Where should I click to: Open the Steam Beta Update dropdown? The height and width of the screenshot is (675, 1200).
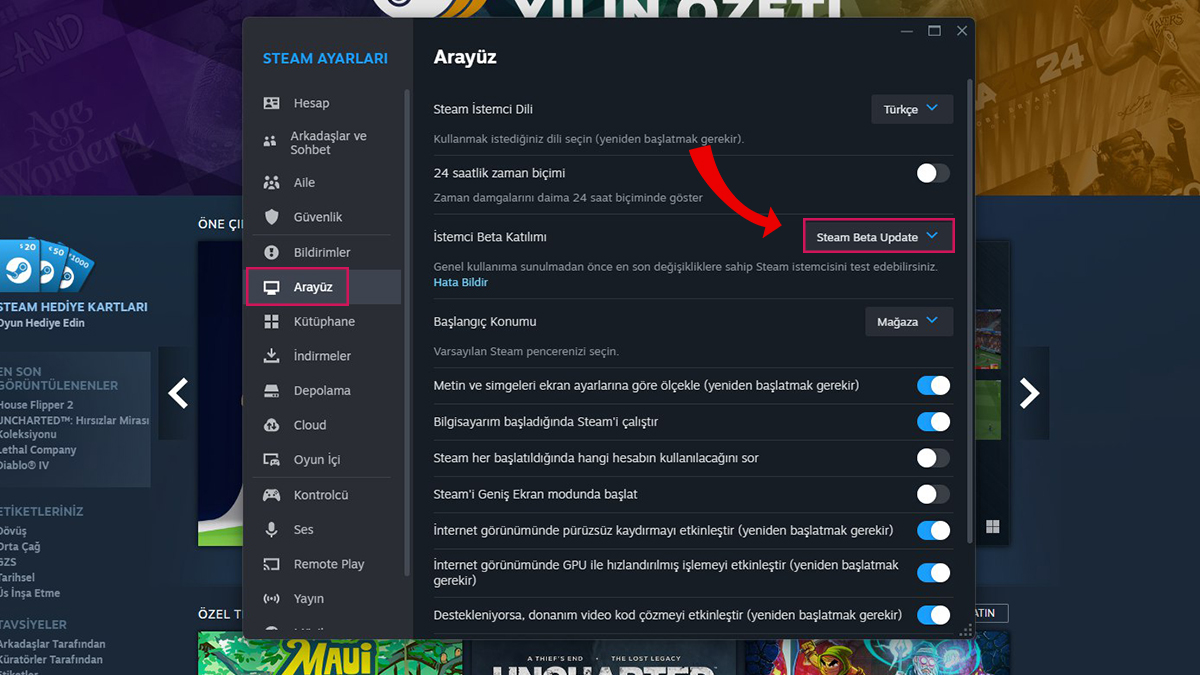(x=877, y=236)
